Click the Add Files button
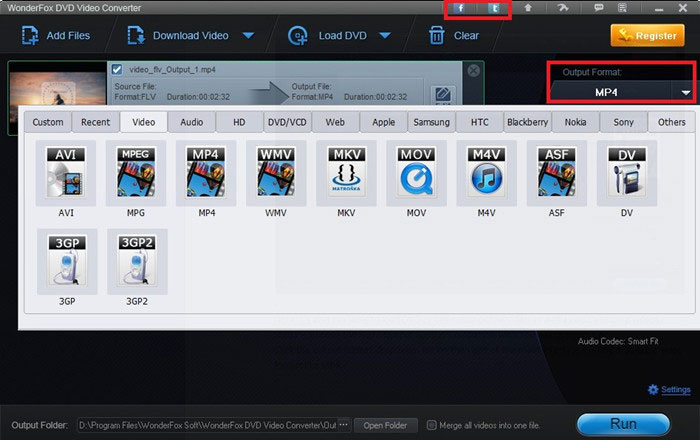 [56, 36]
